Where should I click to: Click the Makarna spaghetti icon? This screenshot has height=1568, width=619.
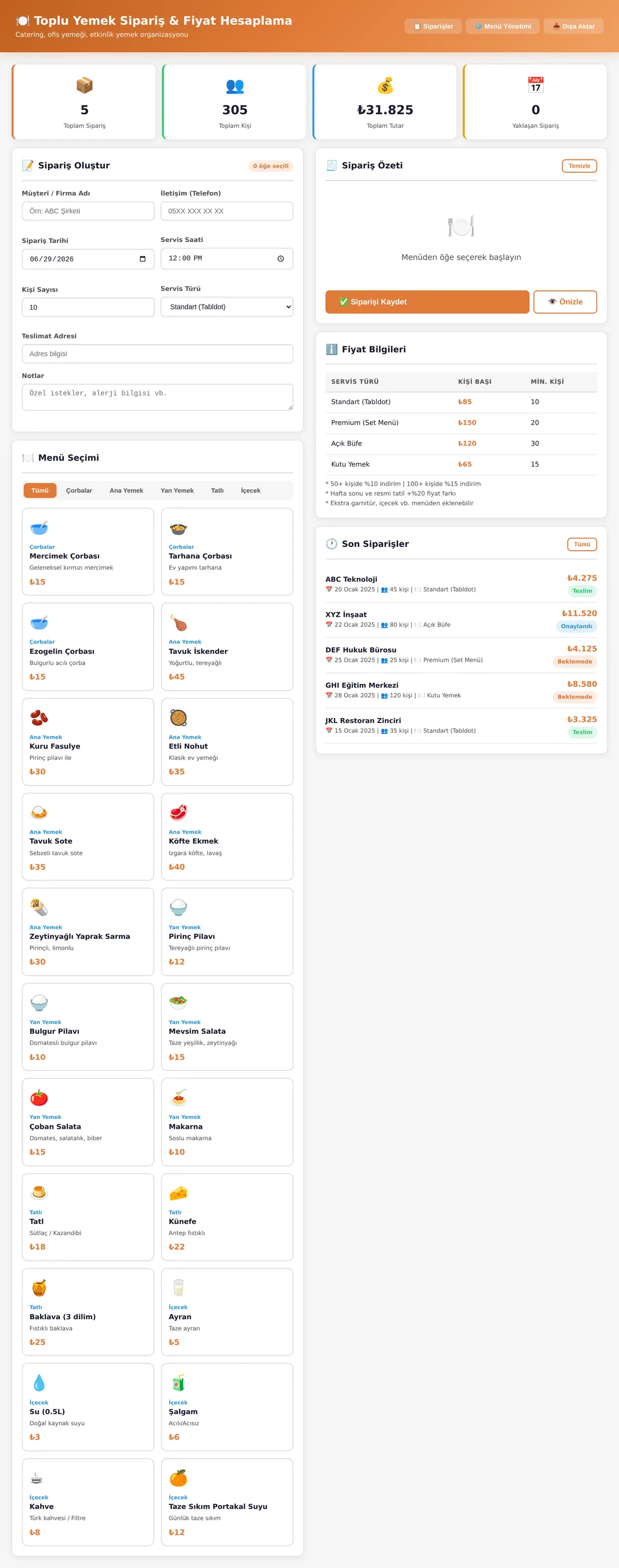(x=178, y=1097)
